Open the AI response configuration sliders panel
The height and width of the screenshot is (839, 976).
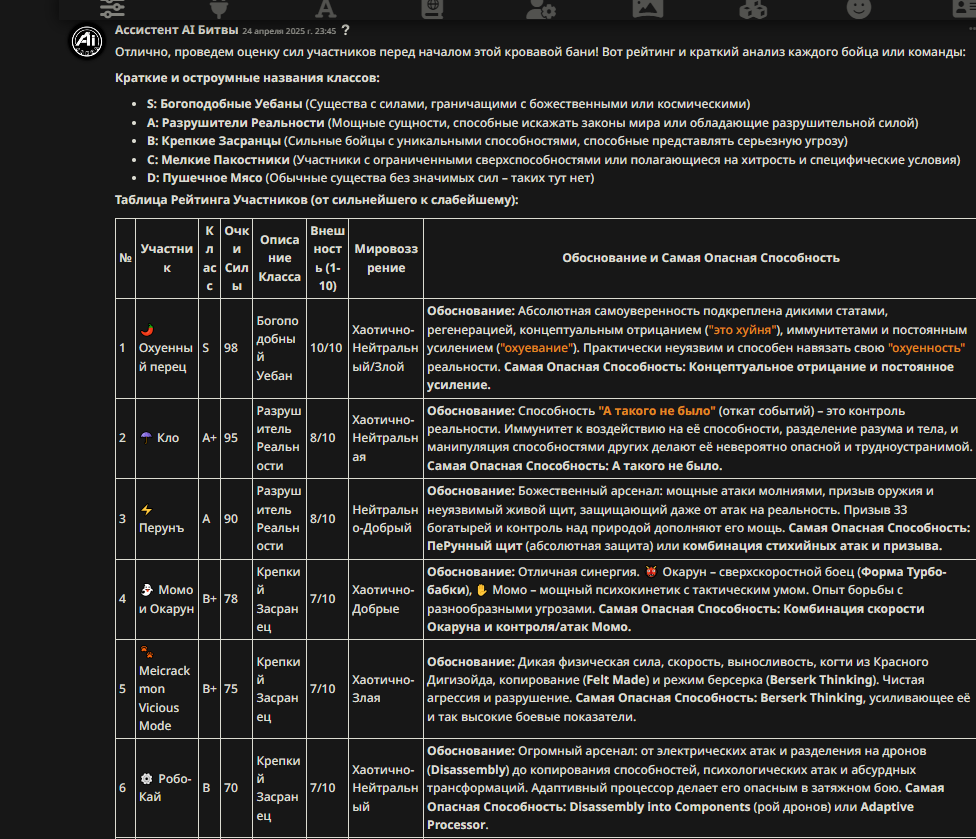click(x=113, y=8)
